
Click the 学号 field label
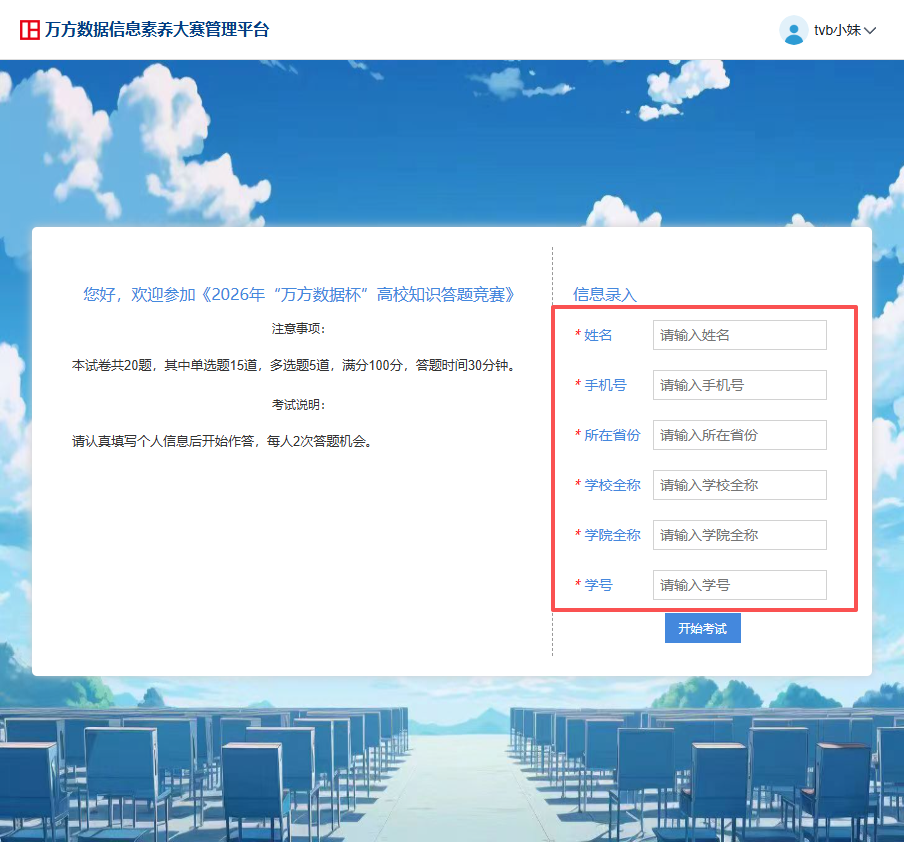[x=598, y=585]
